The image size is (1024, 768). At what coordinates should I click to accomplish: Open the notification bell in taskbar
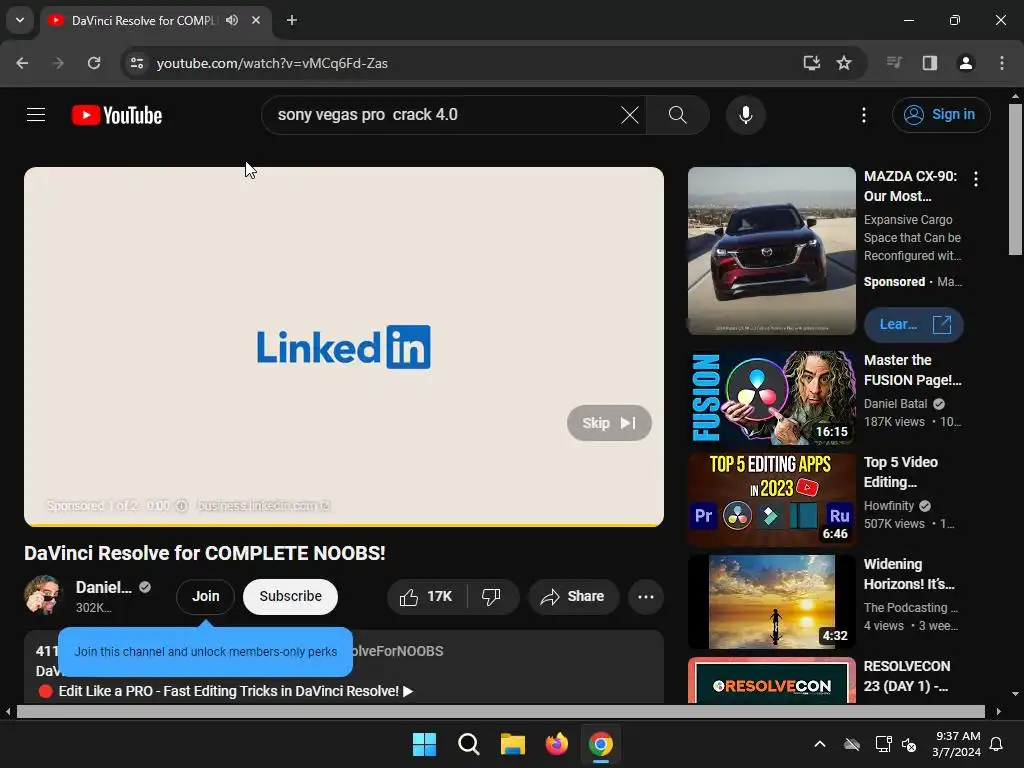click(996, 744)
